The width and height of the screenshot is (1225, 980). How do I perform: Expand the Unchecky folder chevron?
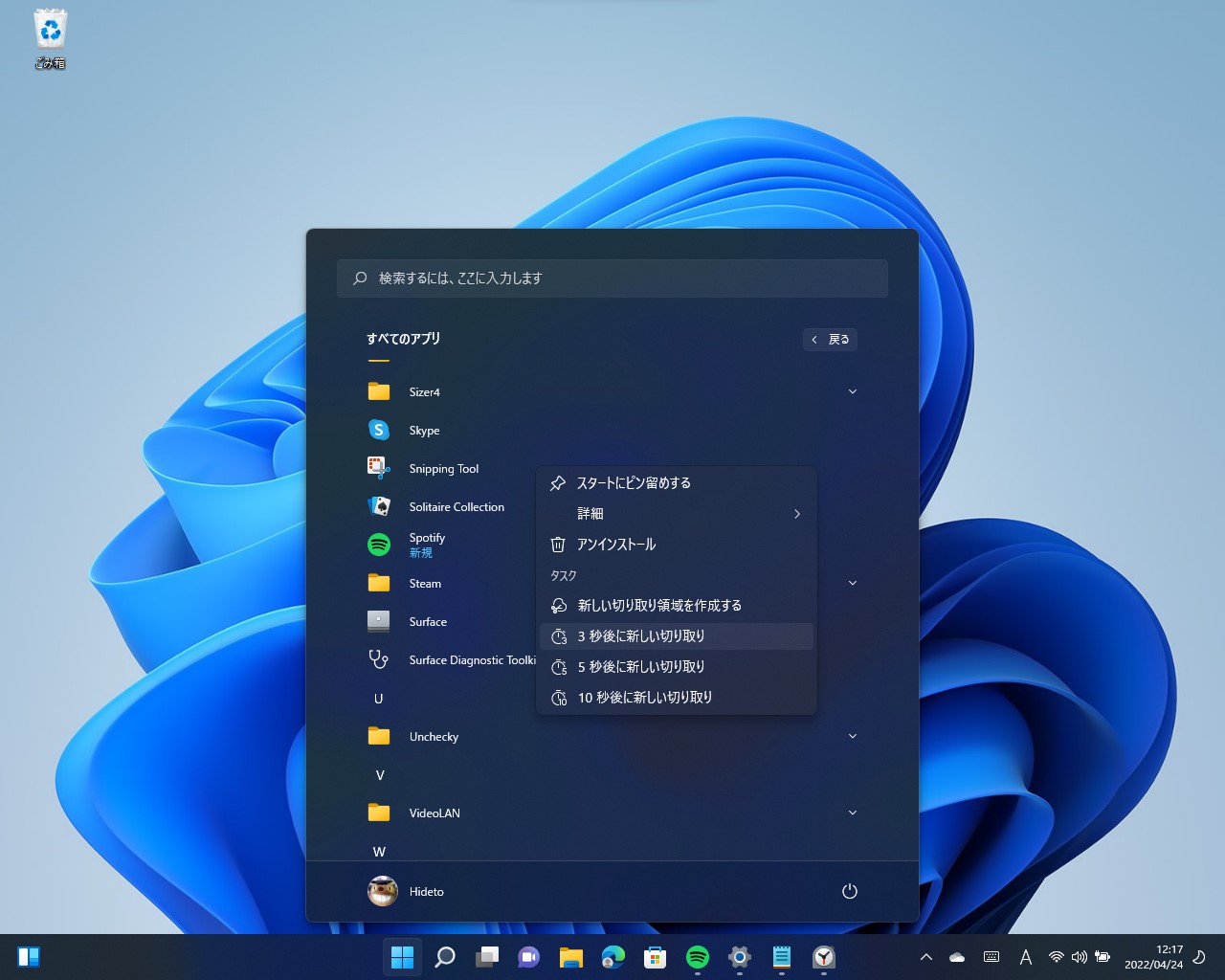click(852, 736)
